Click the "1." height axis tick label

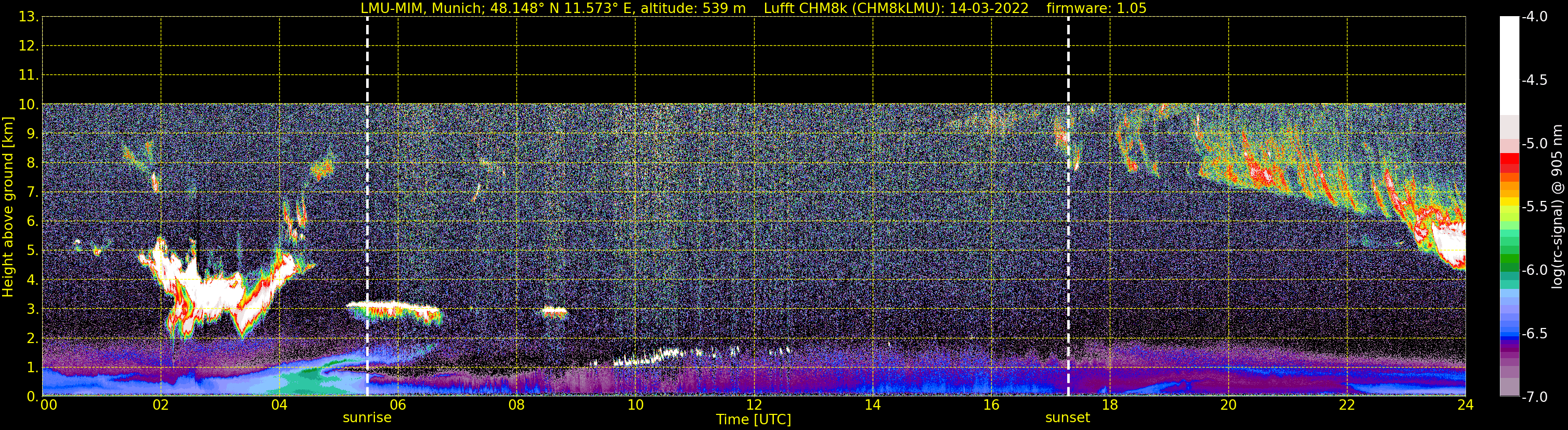pyautogui.click(x=32, y=367)
